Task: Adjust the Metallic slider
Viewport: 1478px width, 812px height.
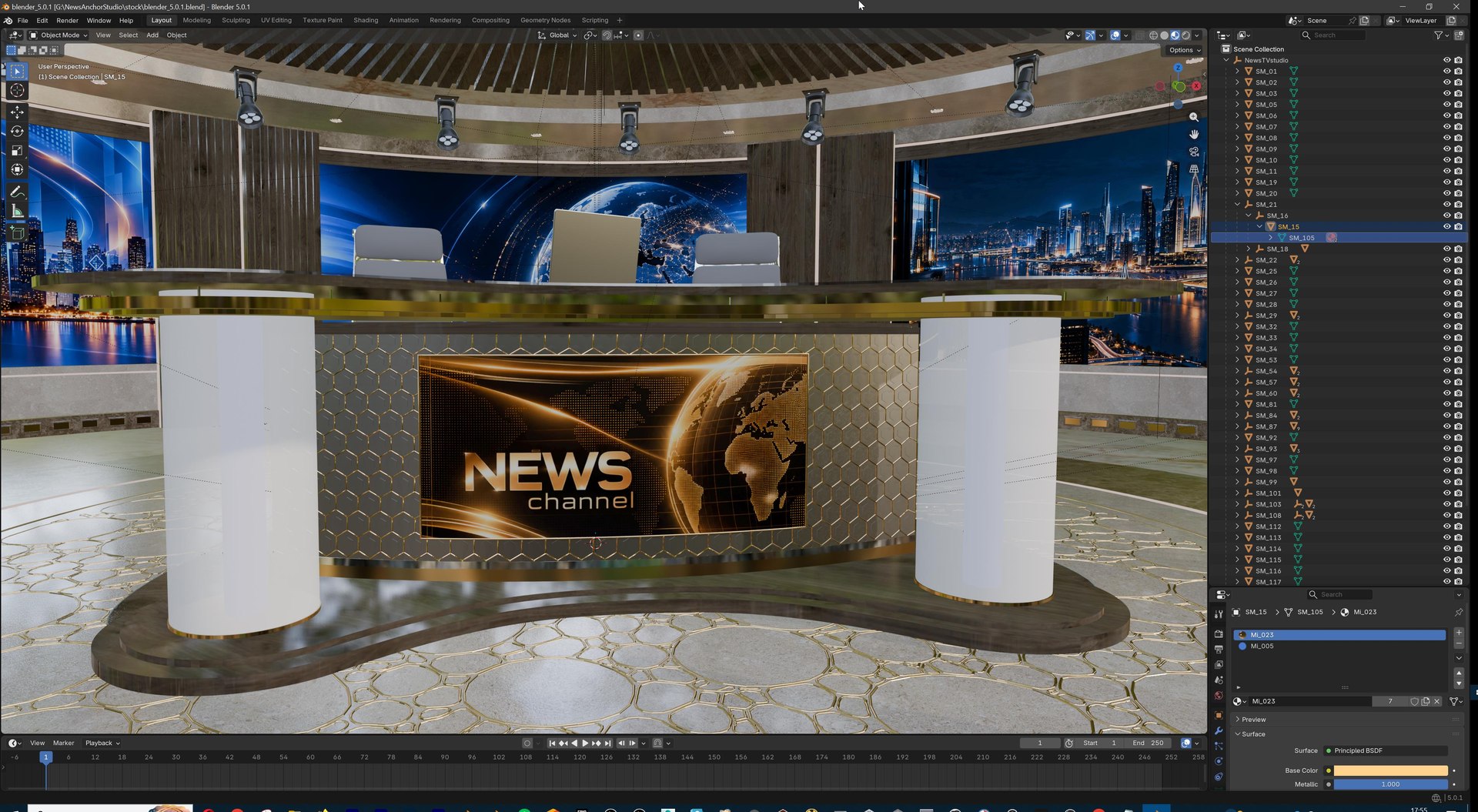Action: point(1390,784)
